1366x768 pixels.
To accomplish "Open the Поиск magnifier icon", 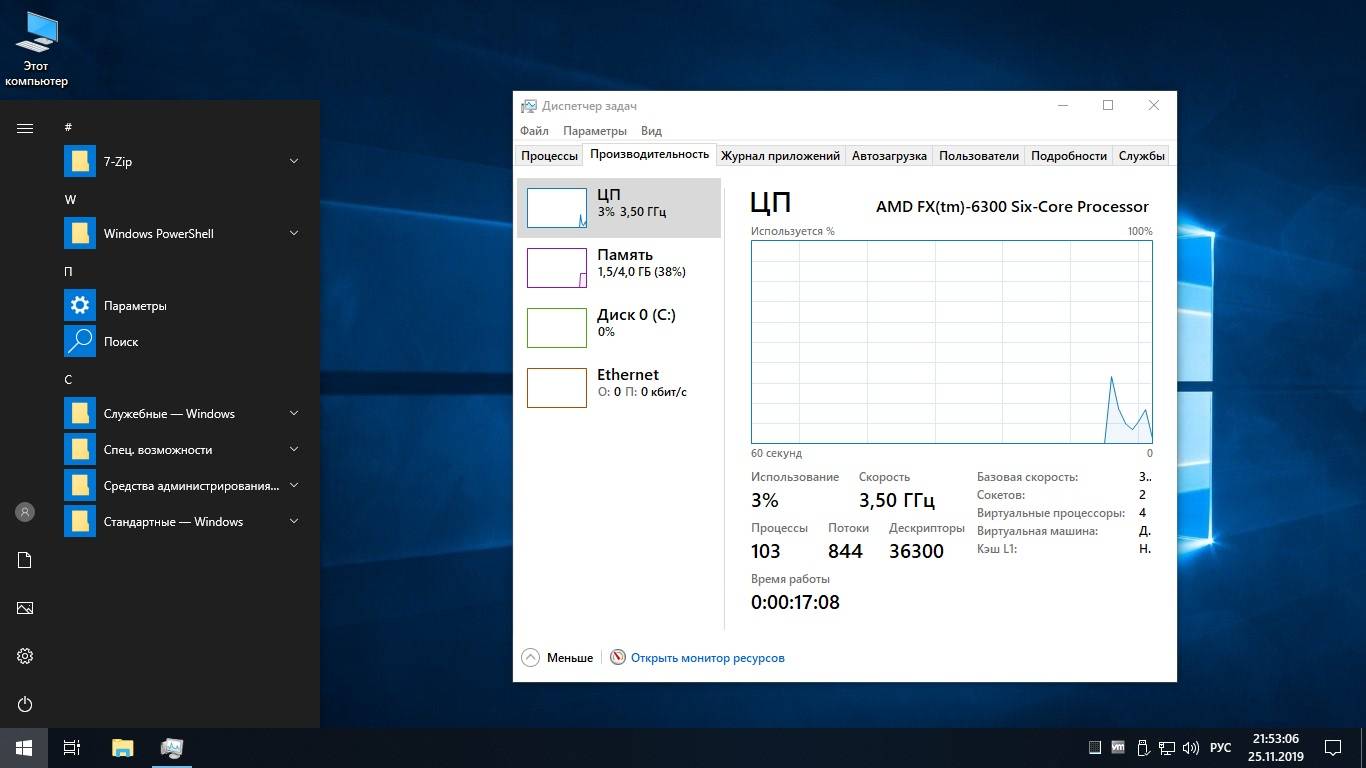I will click(x=80, y=341).
